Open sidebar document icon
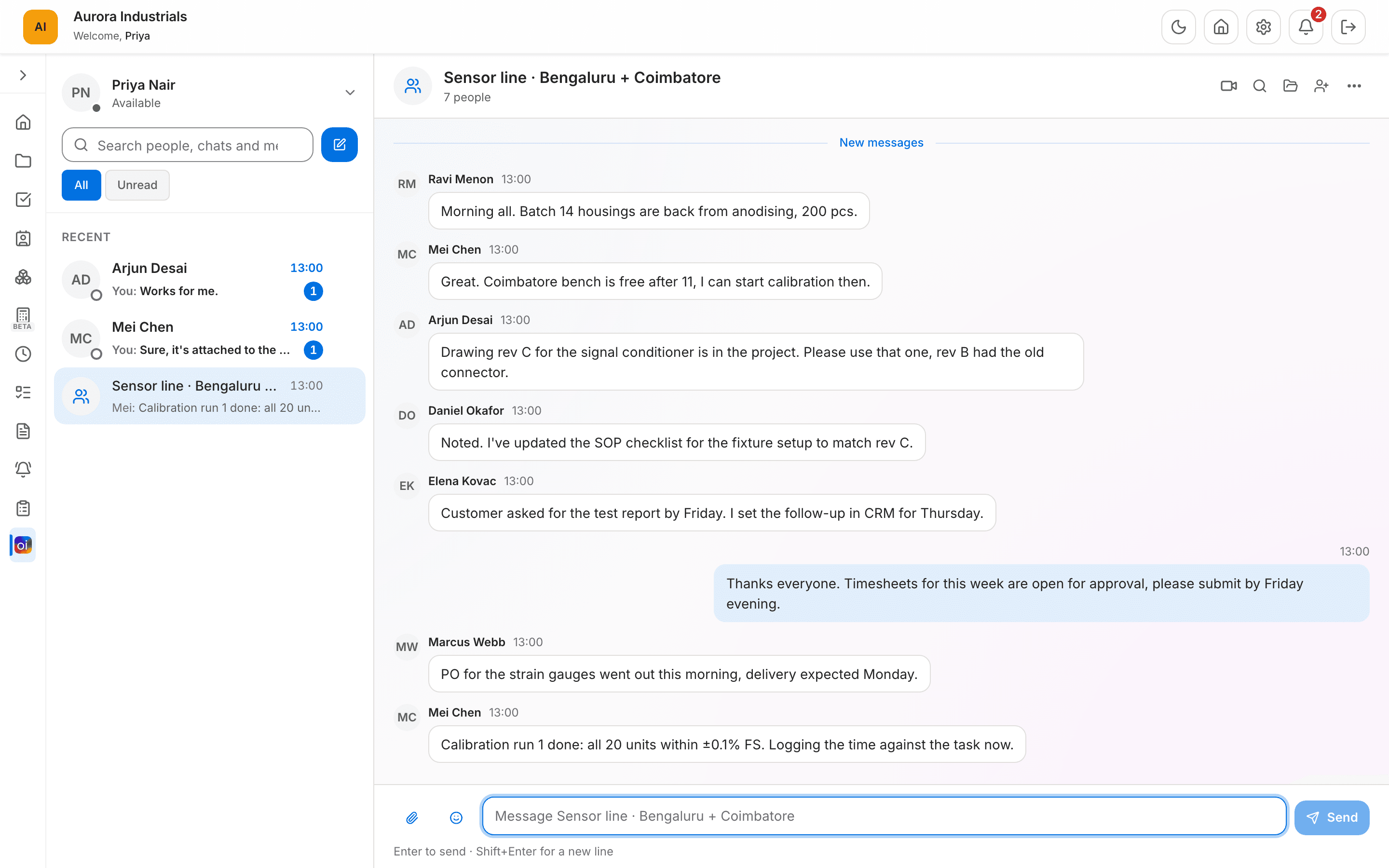This screenshot has width=1389, height=868. coord(23,431)
